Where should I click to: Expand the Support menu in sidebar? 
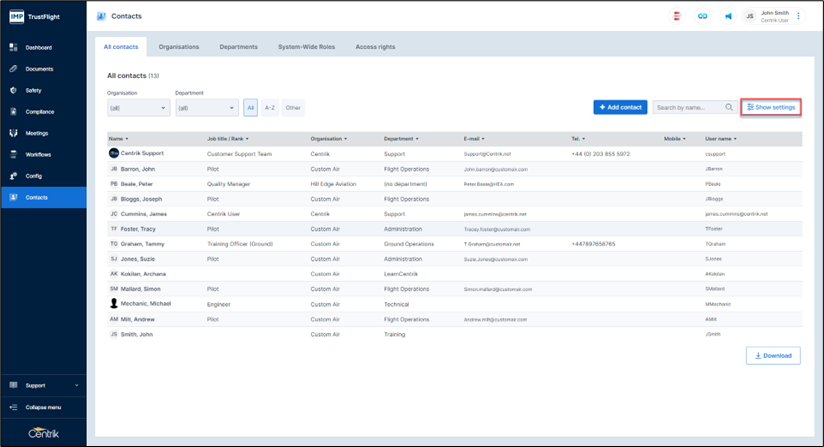43,385
